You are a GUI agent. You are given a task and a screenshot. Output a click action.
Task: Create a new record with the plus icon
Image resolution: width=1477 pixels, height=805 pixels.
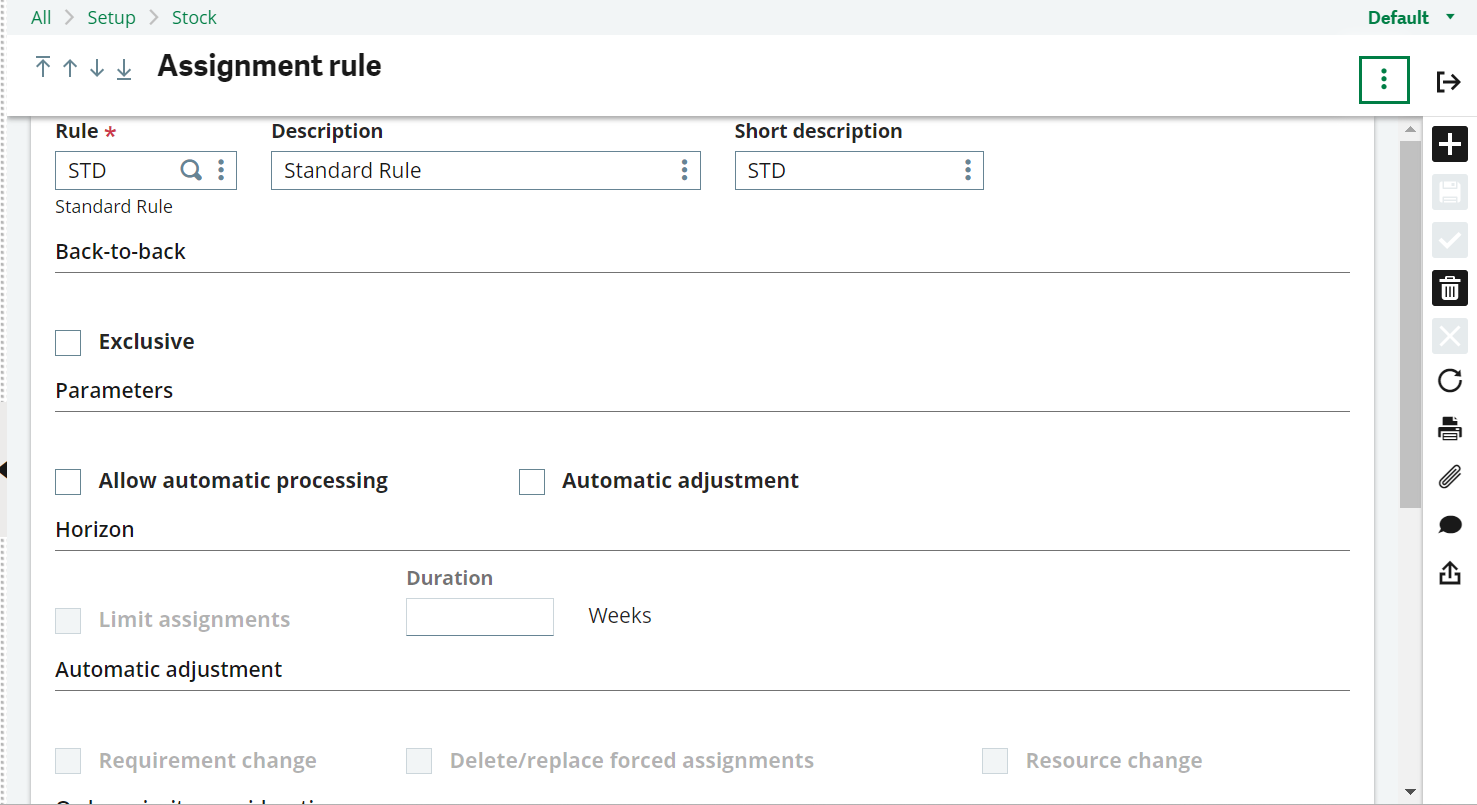pyautogui.click(x=1449, y=144)
